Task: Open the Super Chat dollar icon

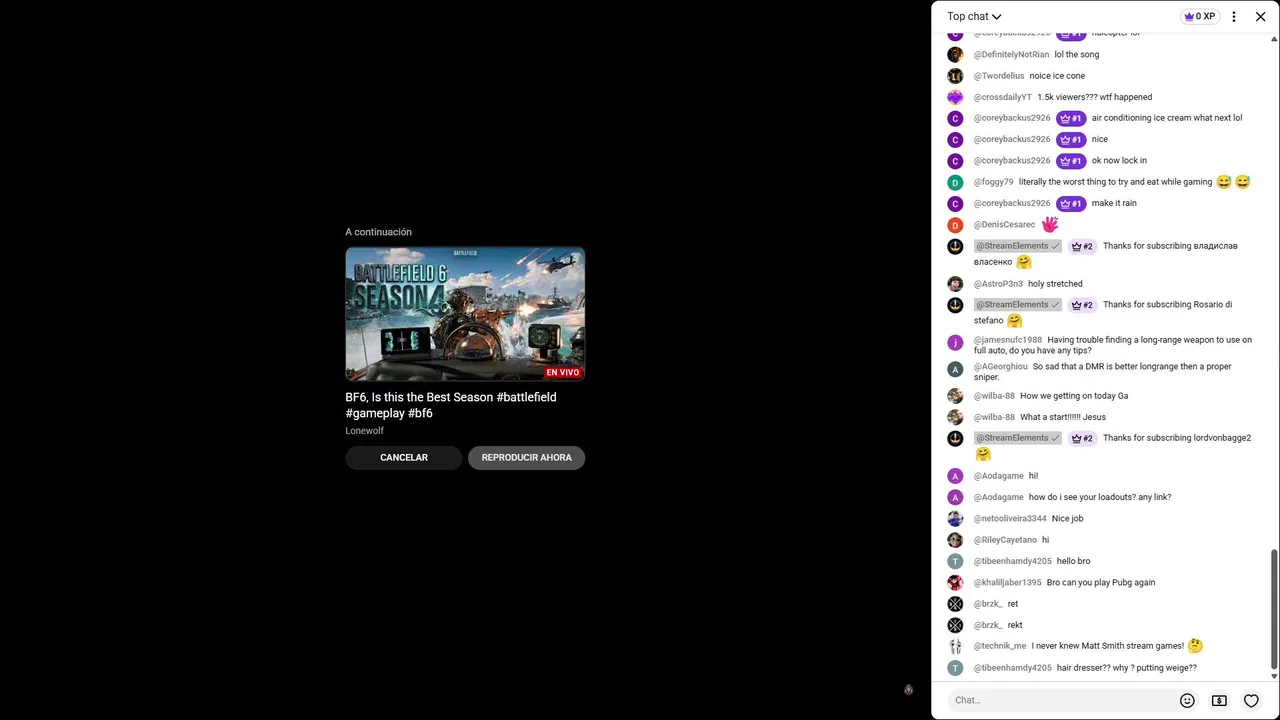Action: [x=1219, y=700]
